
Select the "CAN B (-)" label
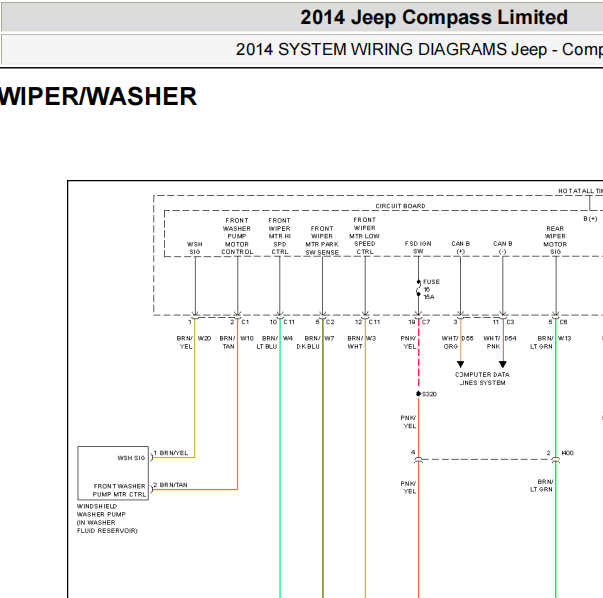click(x=503, y=248)
